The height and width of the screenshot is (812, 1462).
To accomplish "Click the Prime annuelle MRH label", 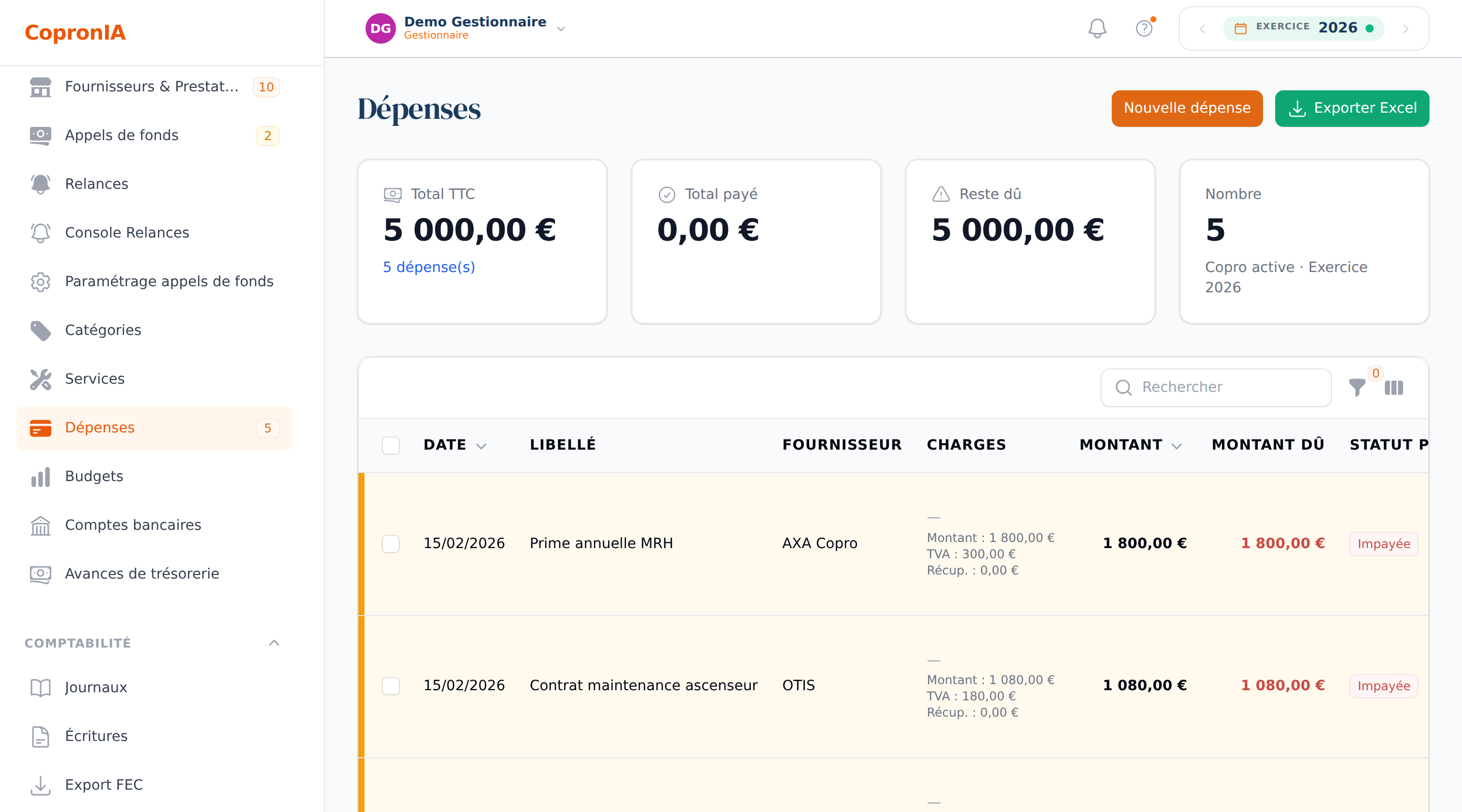I will pyautogui.click(x=601, y=544).
